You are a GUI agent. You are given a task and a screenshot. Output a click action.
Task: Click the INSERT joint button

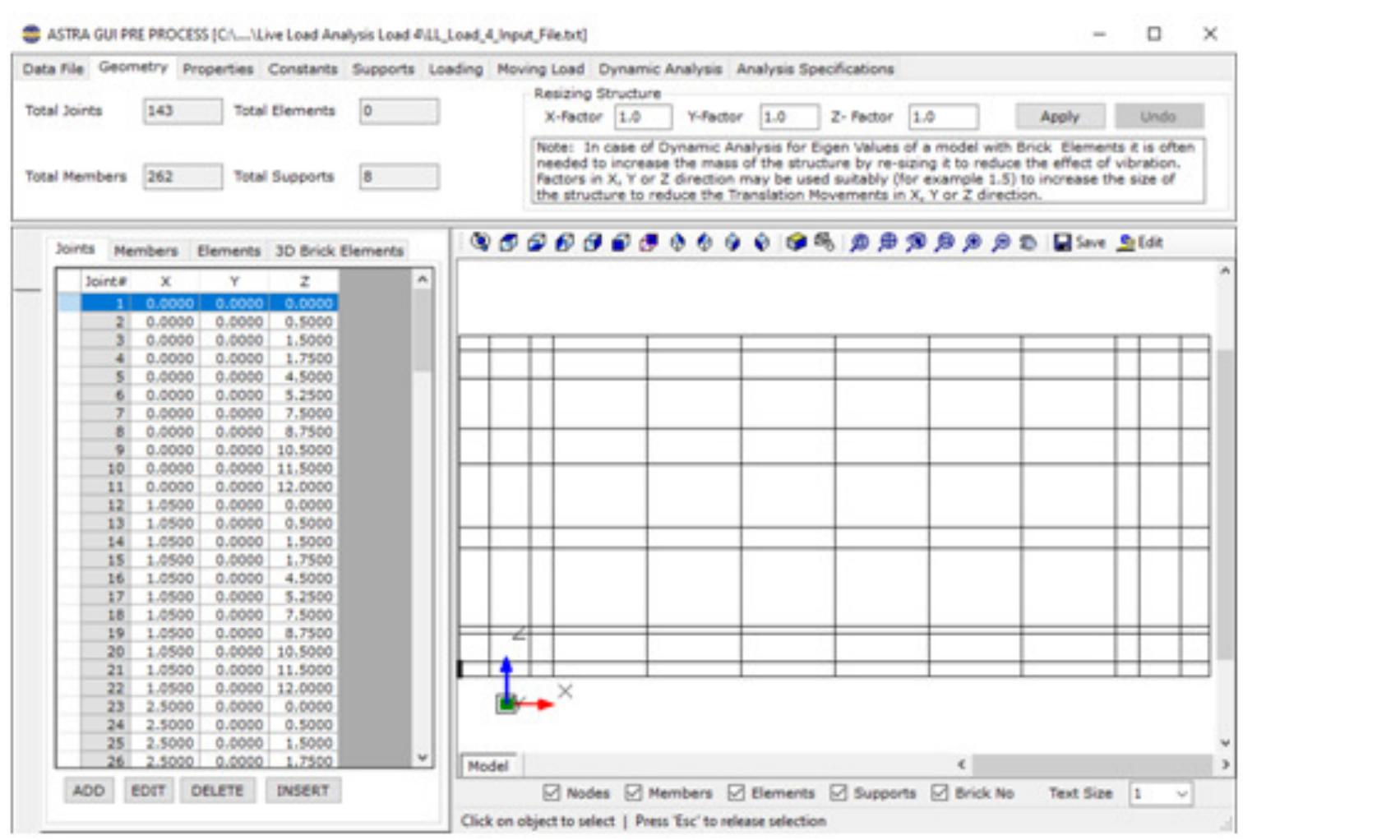[304, 791]
